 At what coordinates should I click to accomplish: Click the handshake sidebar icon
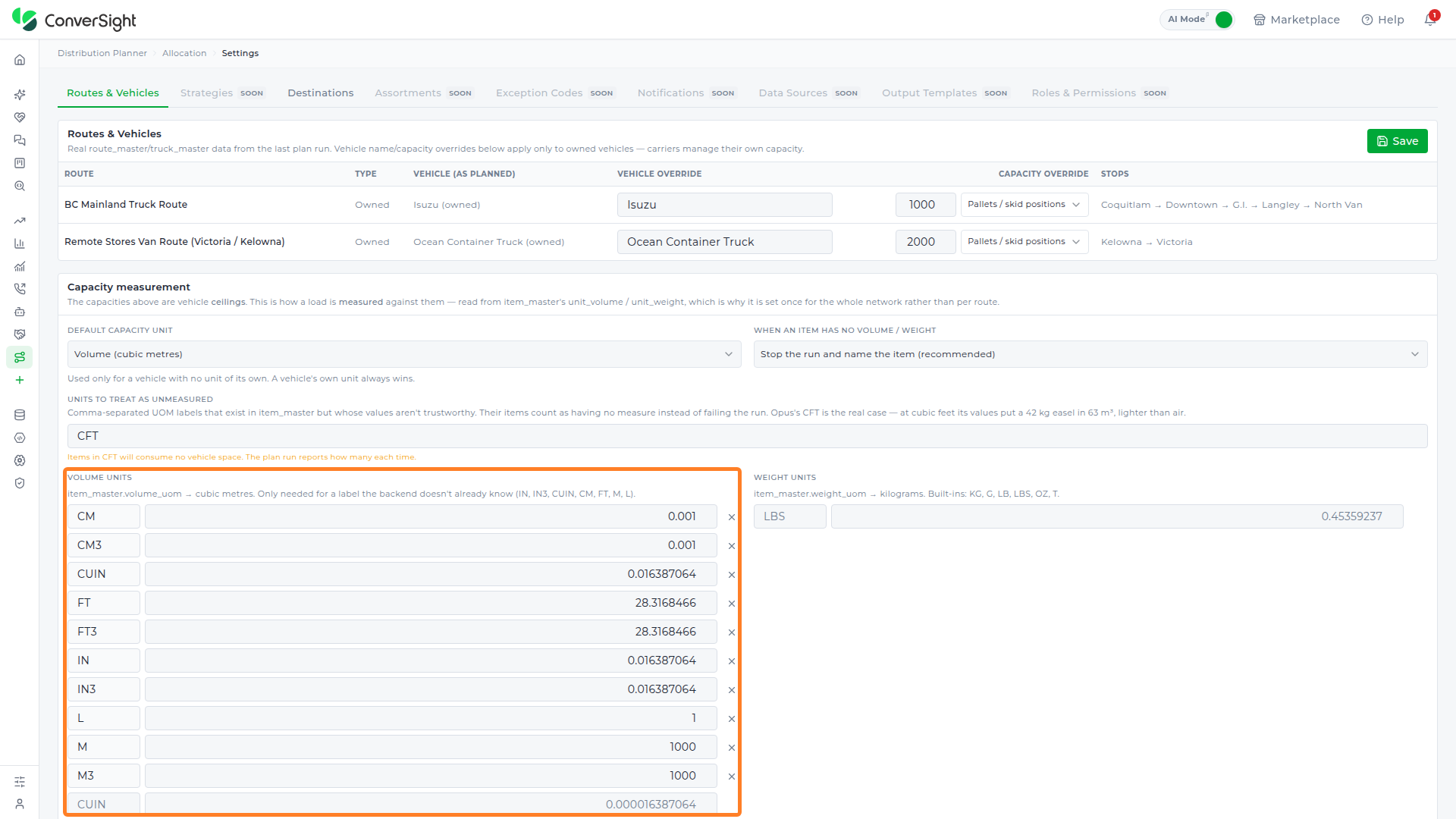tap(20, 334)
